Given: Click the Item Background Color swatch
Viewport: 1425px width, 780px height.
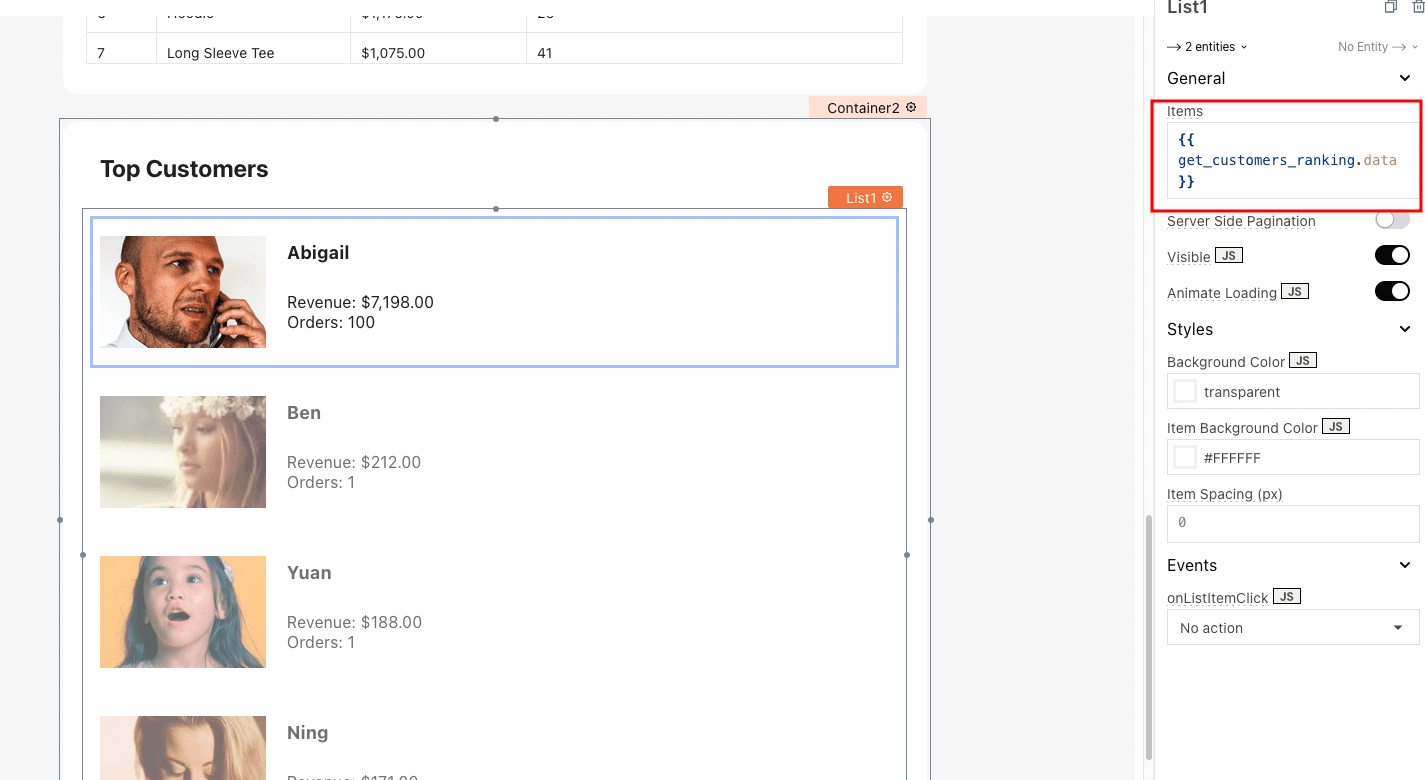Looking at the screenshot, I should click(x=1185, y=458).
